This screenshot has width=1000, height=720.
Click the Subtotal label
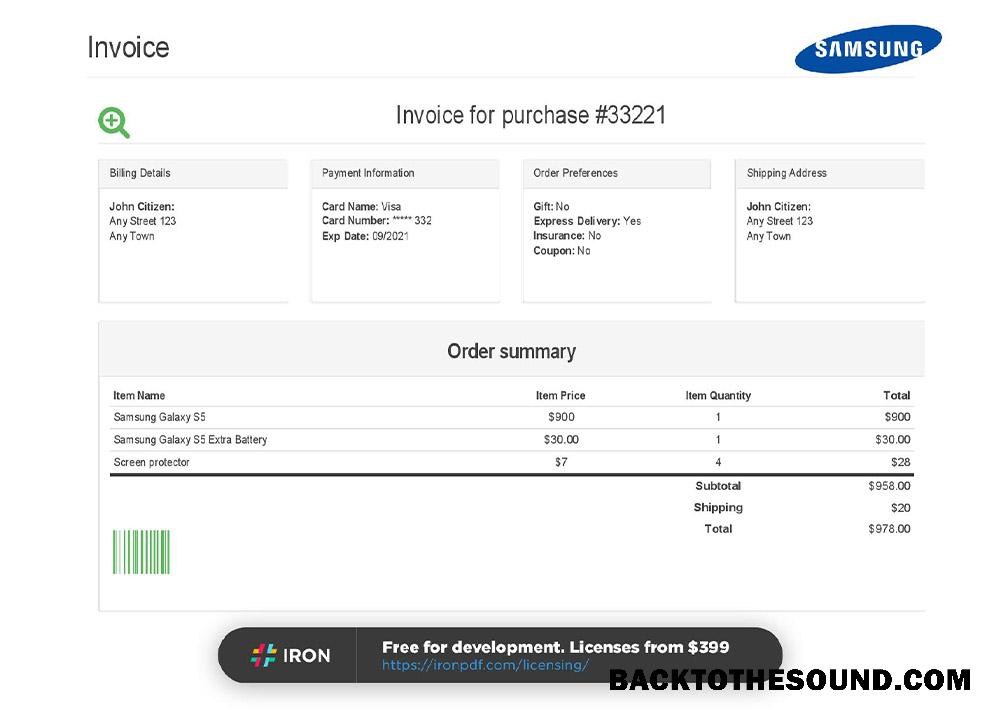(718, 486)
